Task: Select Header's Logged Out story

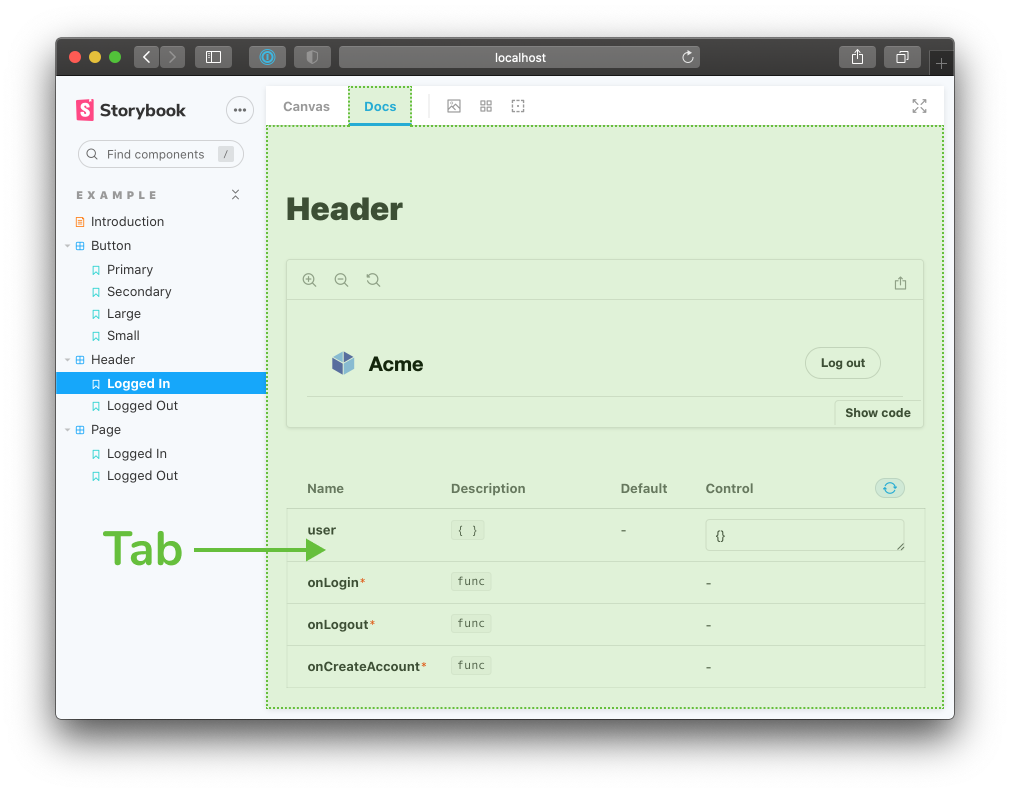Action: [142, 406]
